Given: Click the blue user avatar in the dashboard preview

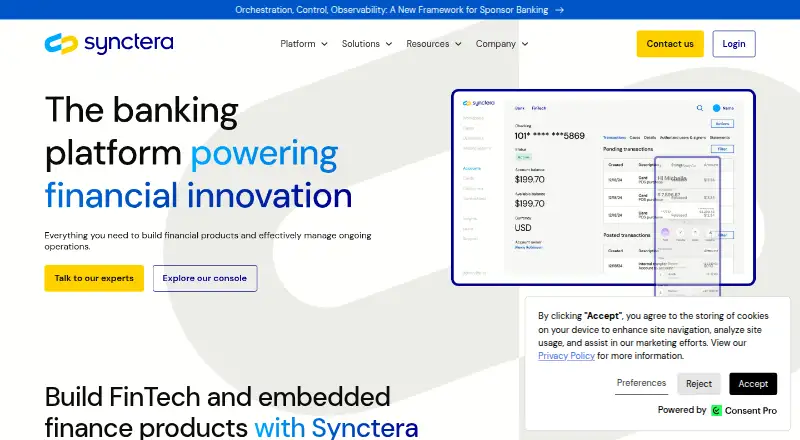Looking at the screenshot, I should pos(716,108).
